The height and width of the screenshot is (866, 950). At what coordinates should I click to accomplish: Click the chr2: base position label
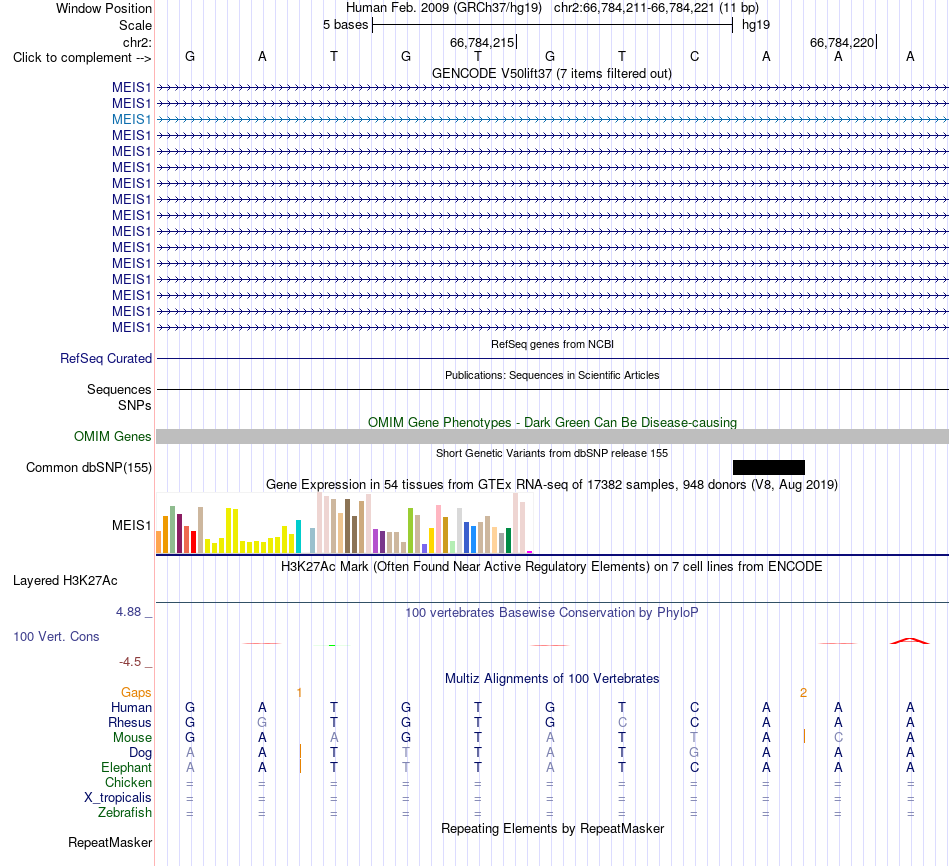[x=137, y=42]
